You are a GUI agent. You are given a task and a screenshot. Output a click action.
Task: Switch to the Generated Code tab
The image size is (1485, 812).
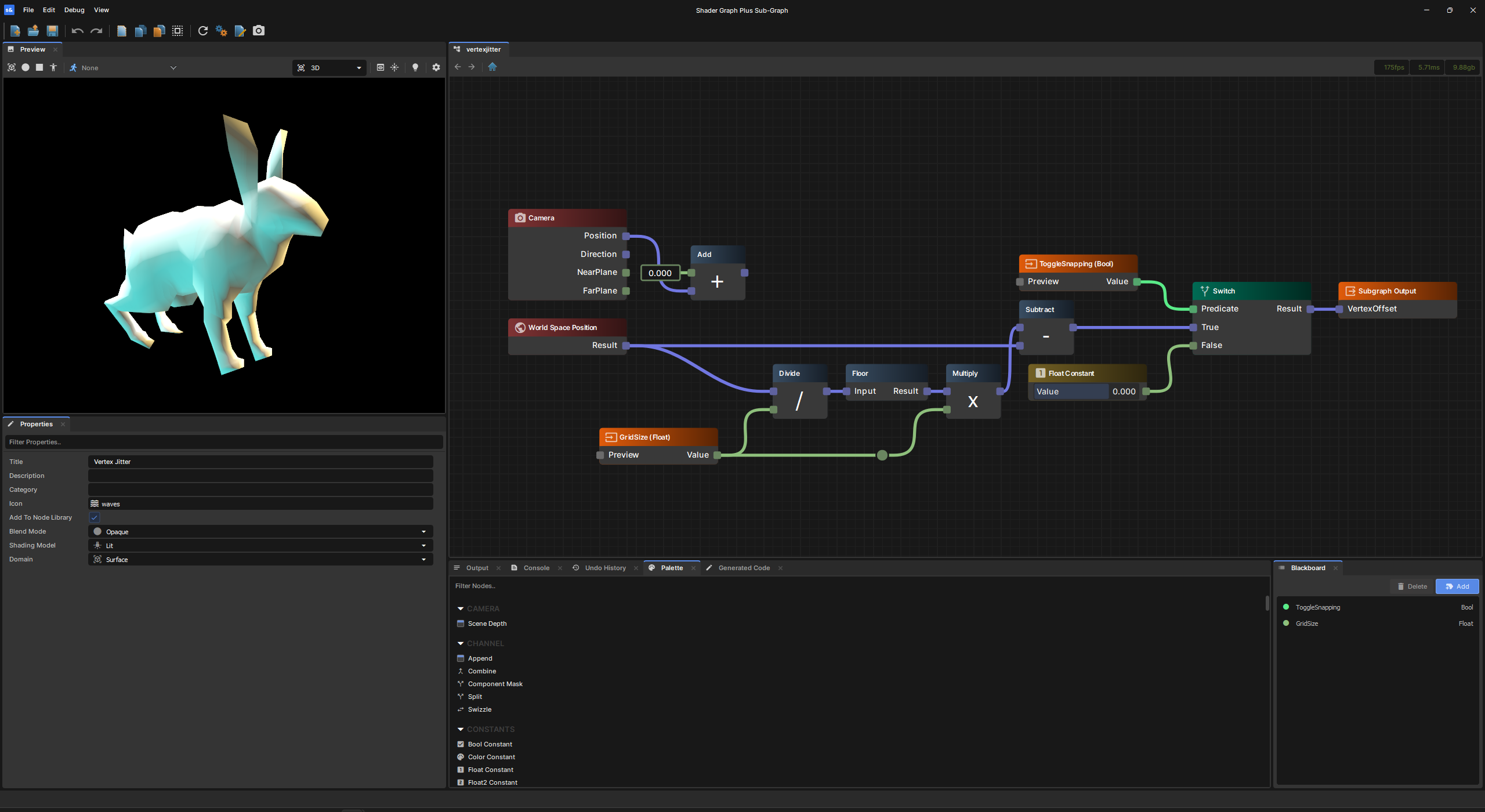[744, 568]
